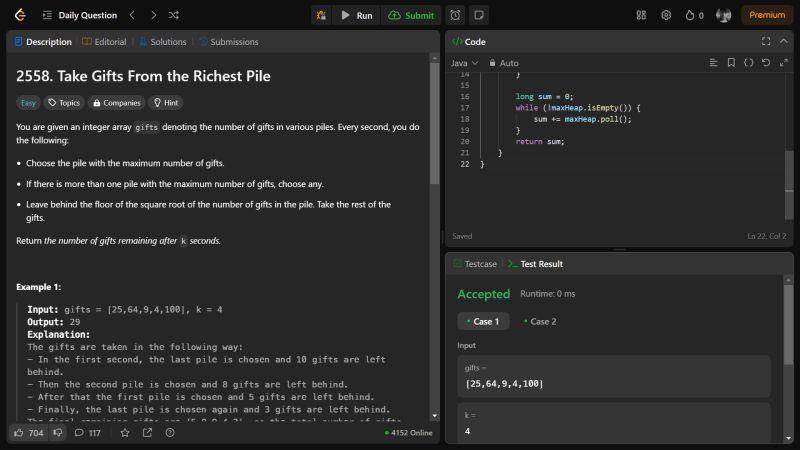This screenshot has height=450, width=800.
Task: View the streak flame counter
Action: point(694,15)
